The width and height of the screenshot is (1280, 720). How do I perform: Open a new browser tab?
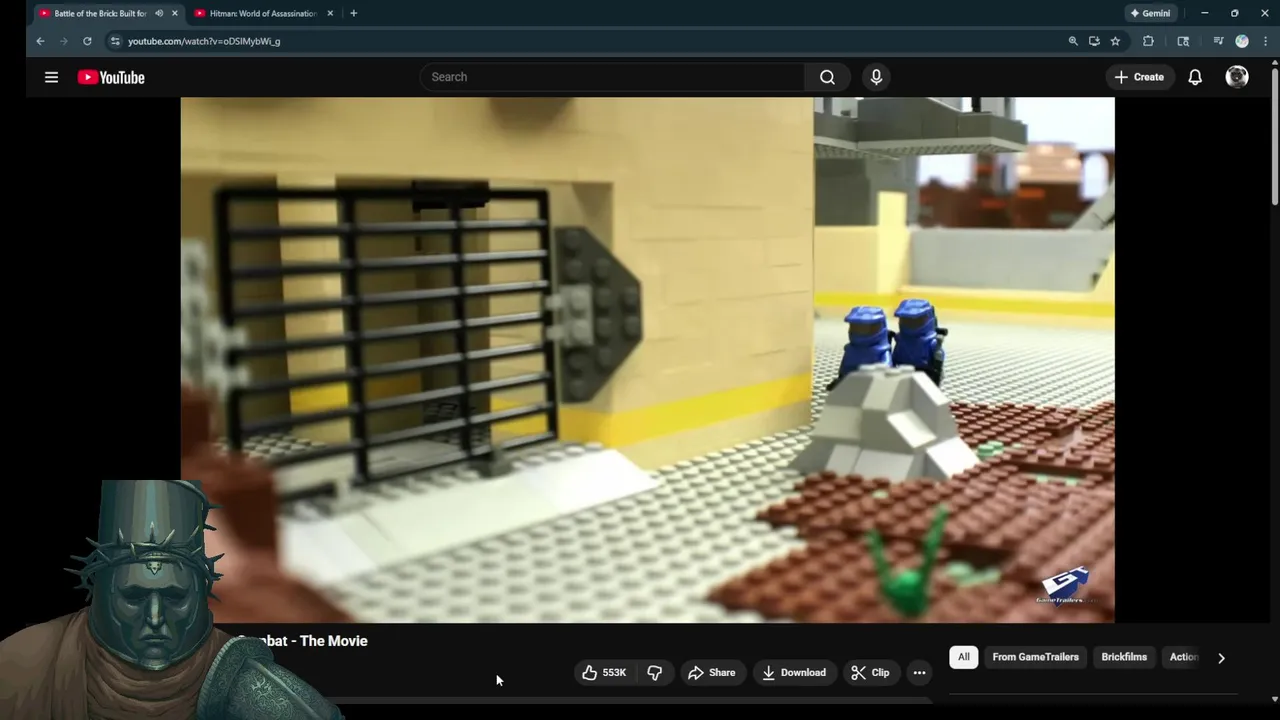(353, 13)
